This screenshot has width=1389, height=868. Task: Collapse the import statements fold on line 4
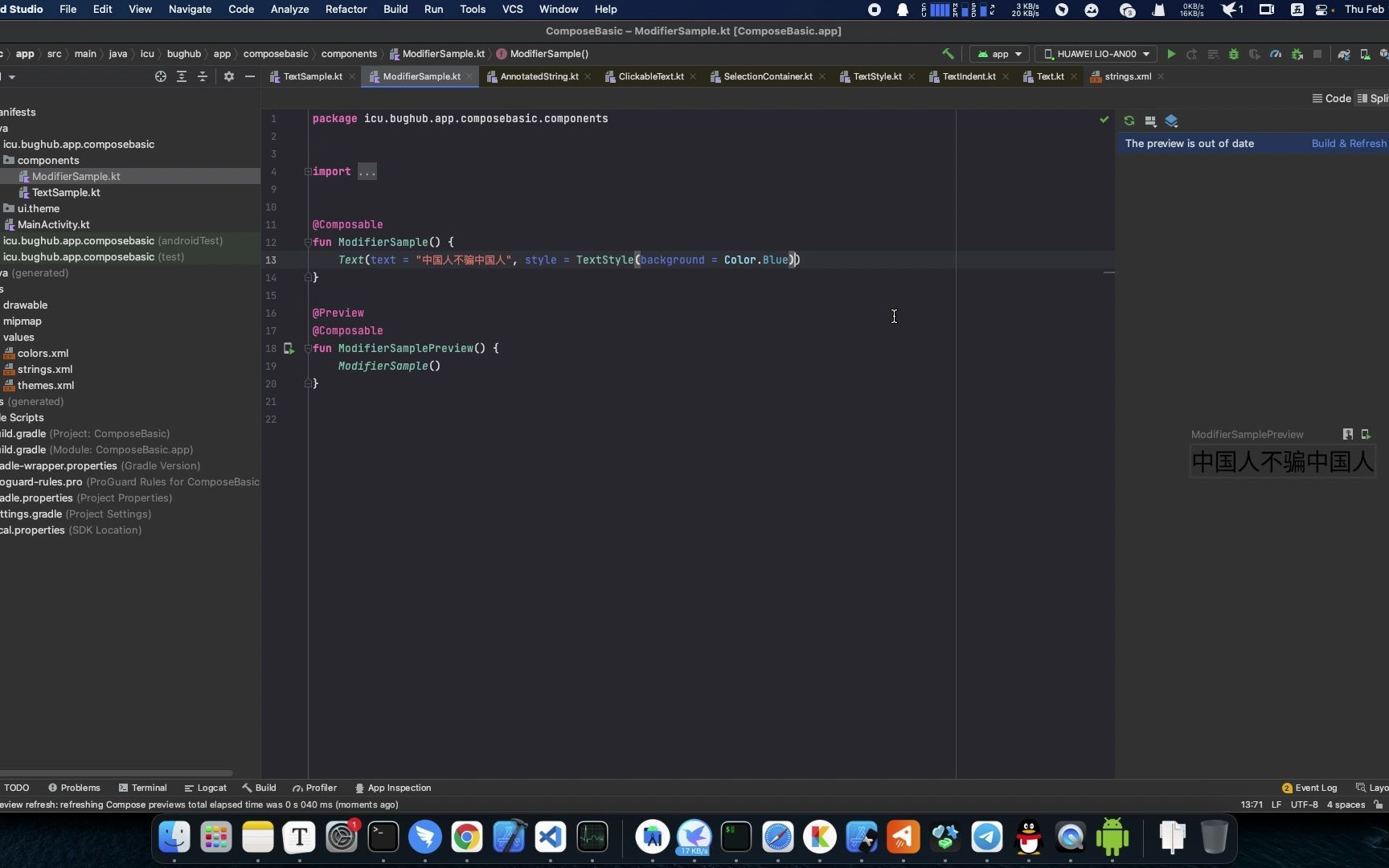click(x=307, y=171)
